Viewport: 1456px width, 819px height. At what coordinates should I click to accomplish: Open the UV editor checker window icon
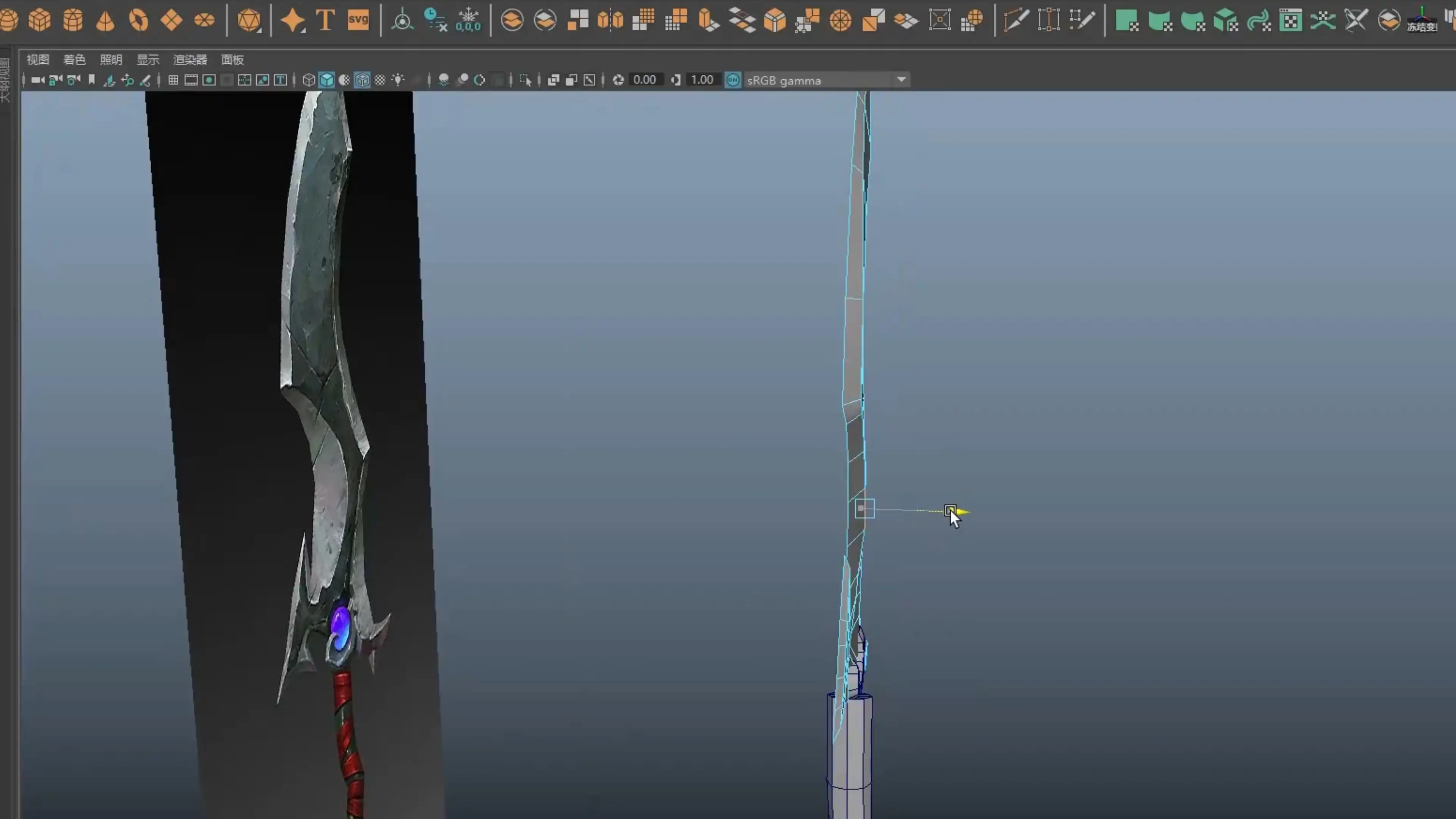click(x=1291, y=20)
